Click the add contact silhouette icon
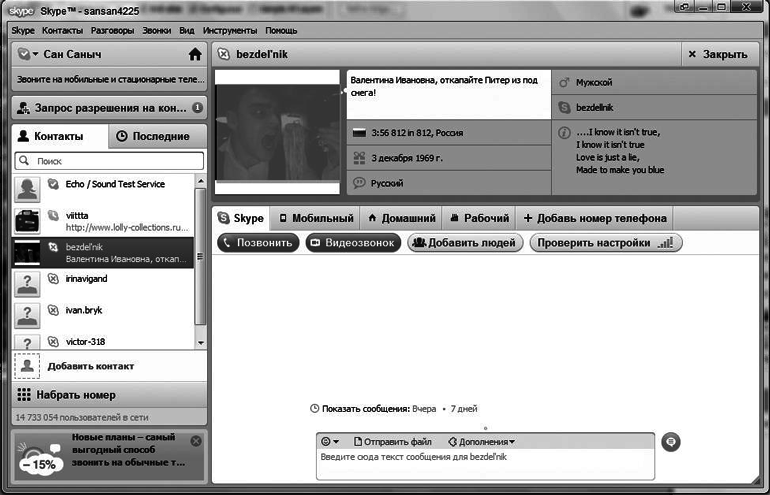Image resolution: width=770 pixels, height=495 pixels. point(27,366)
